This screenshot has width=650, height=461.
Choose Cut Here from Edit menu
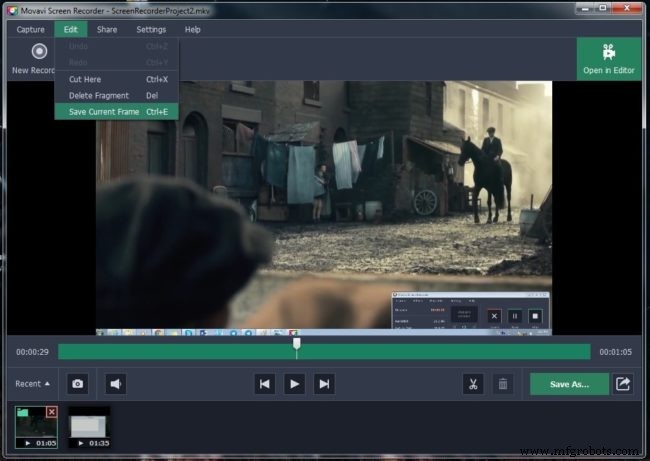(116, 79)
